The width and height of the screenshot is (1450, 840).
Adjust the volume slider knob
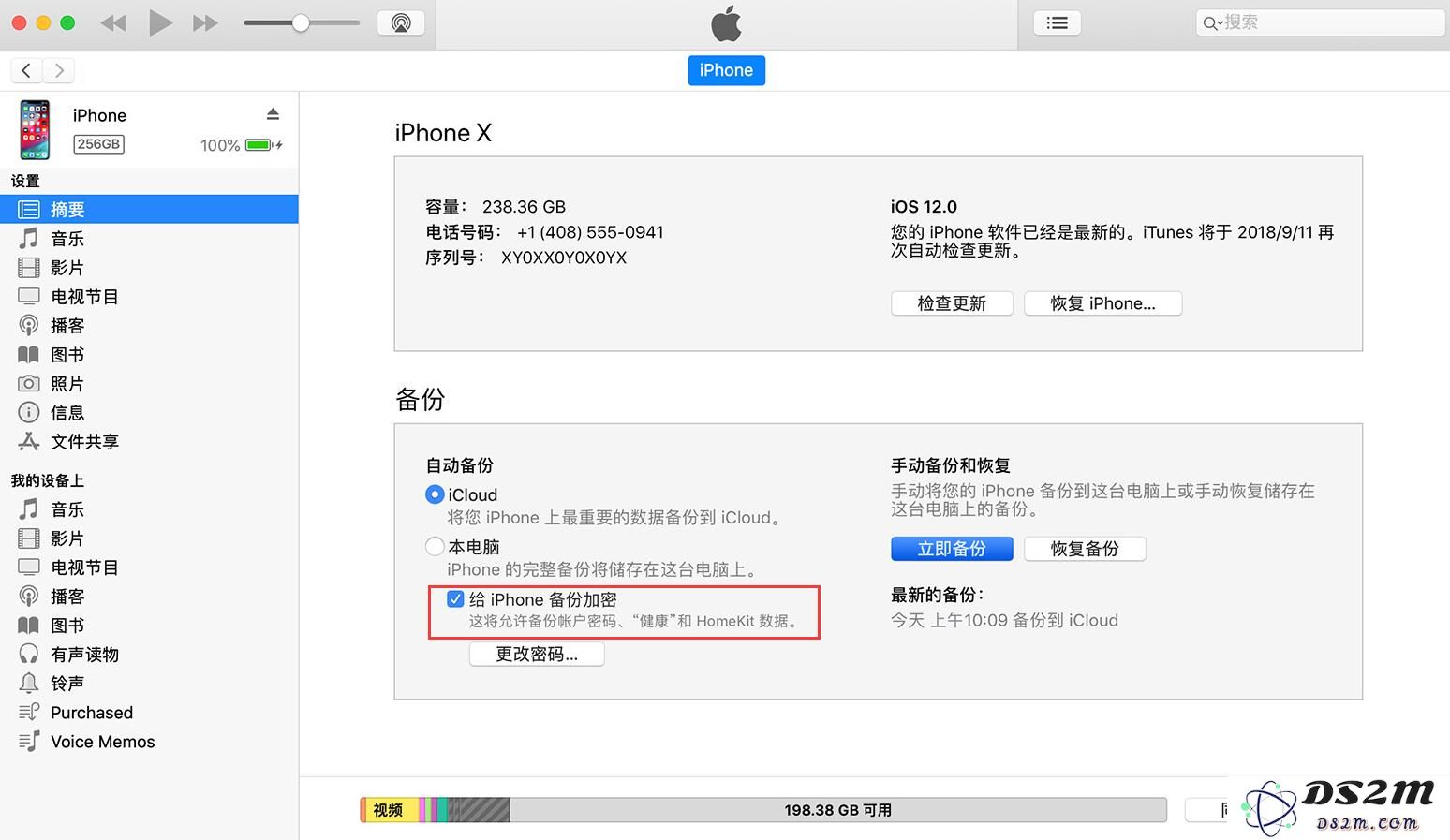pyautogui.click(x=301, y=23)
